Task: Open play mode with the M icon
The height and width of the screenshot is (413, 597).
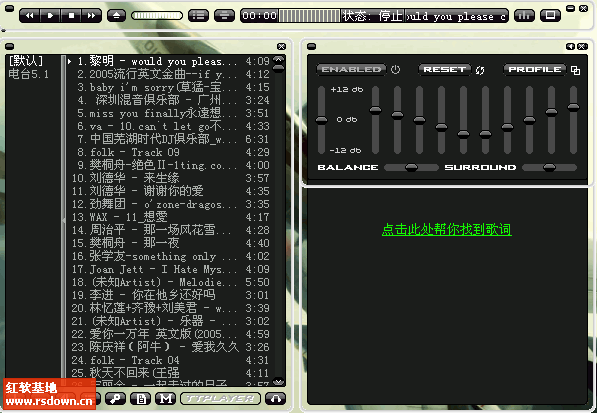Action: [x=166, y=399]
